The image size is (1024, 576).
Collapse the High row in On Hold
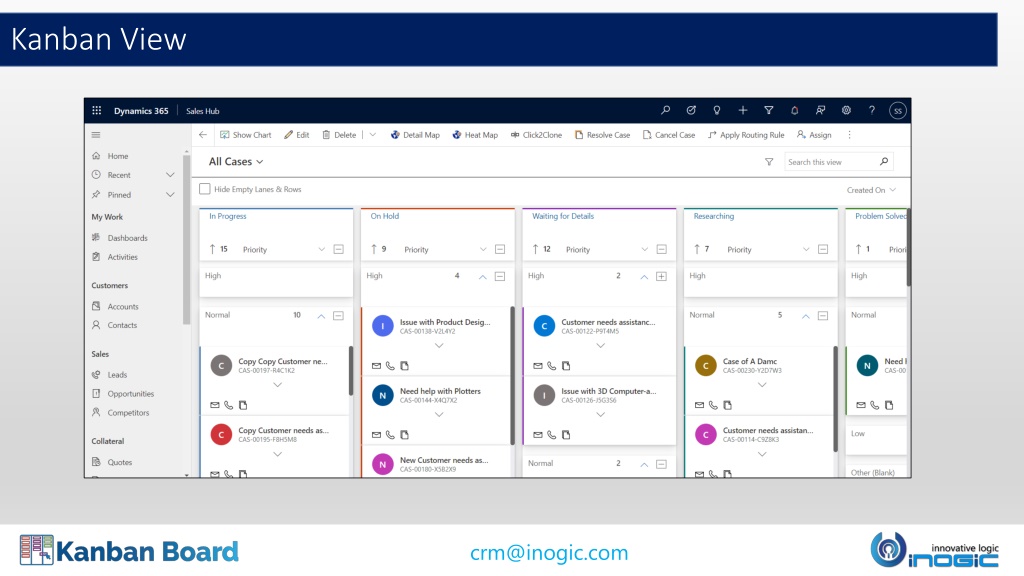(x=500, y=276)
